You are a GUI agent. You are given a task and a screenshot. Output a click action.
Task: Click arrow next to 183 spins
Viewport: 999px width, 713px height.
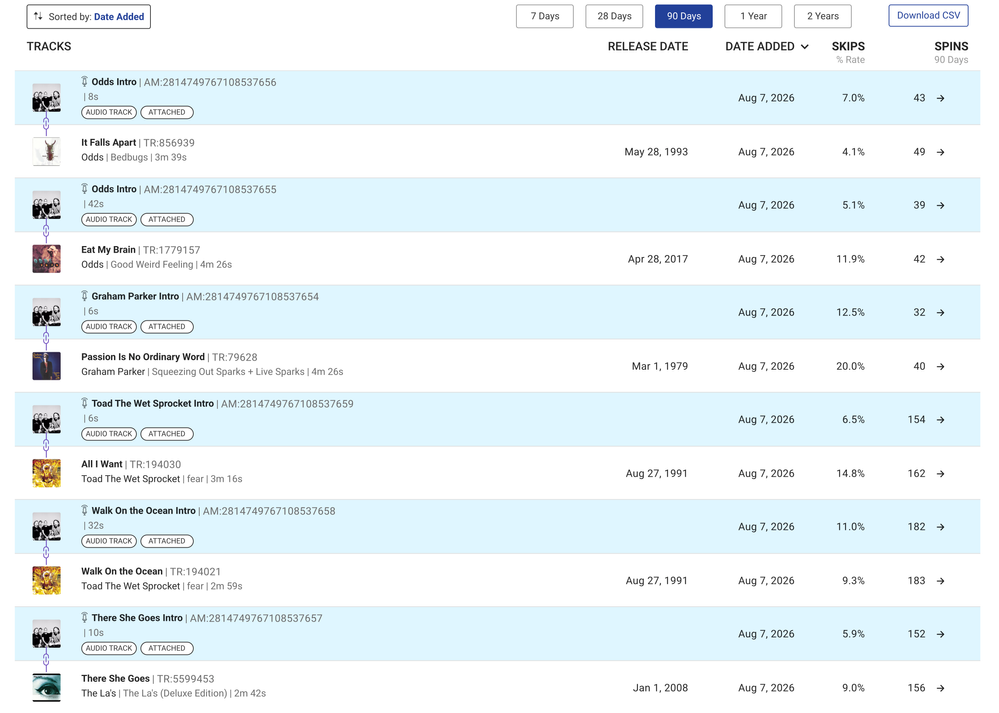click(x=940, y=580)
